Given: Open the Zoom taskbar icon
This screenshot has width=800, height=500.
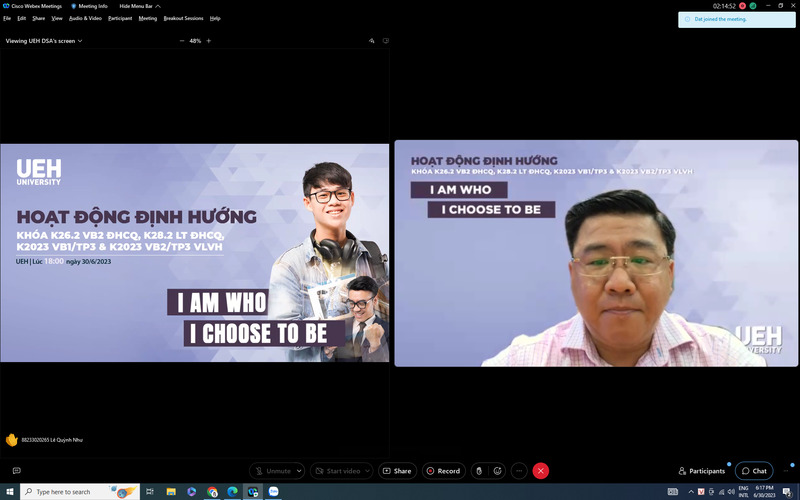Looking at the screenshot, I should coord(273,492).
